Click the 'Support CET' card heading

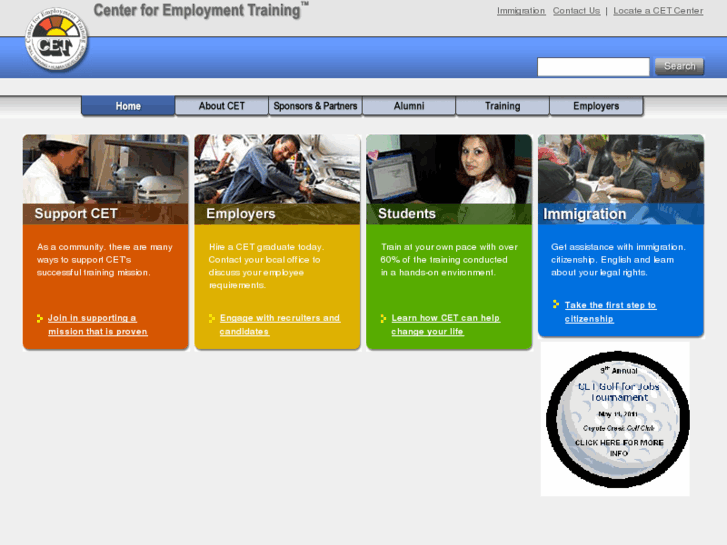click(x=76, y=213)
